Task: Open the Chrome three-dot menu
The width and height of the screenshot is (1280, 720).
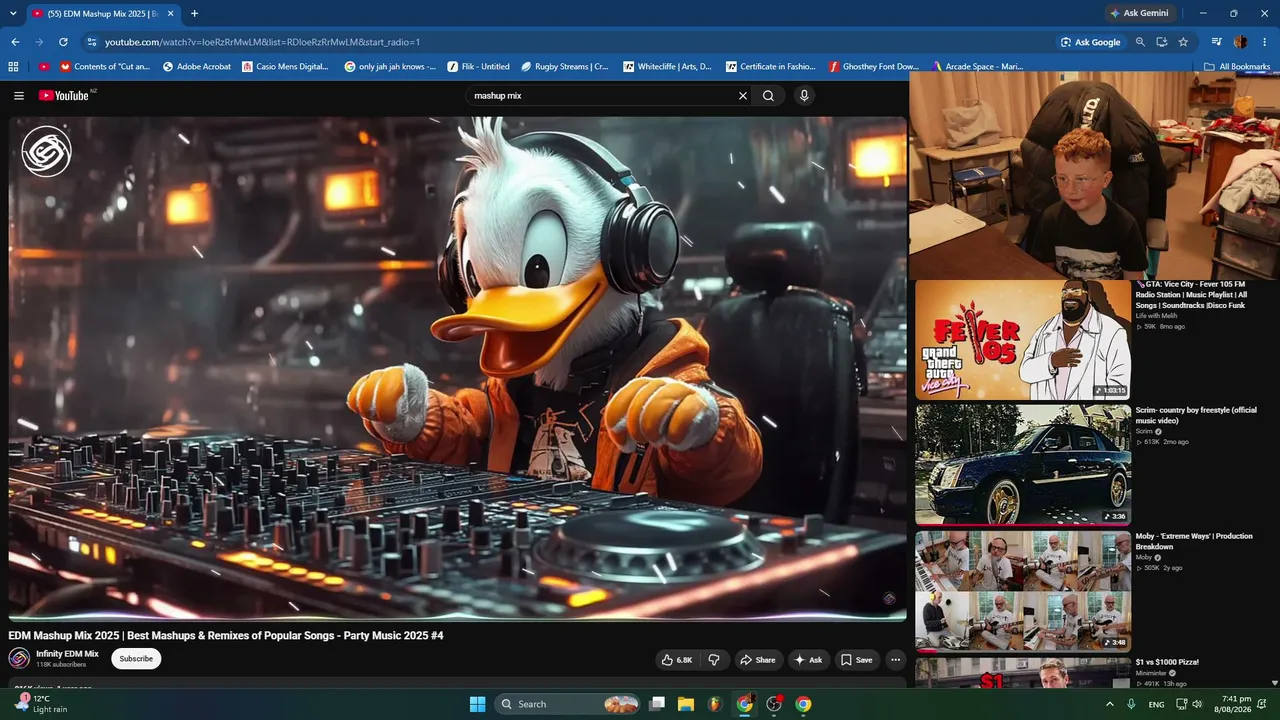Action: 1264,42
